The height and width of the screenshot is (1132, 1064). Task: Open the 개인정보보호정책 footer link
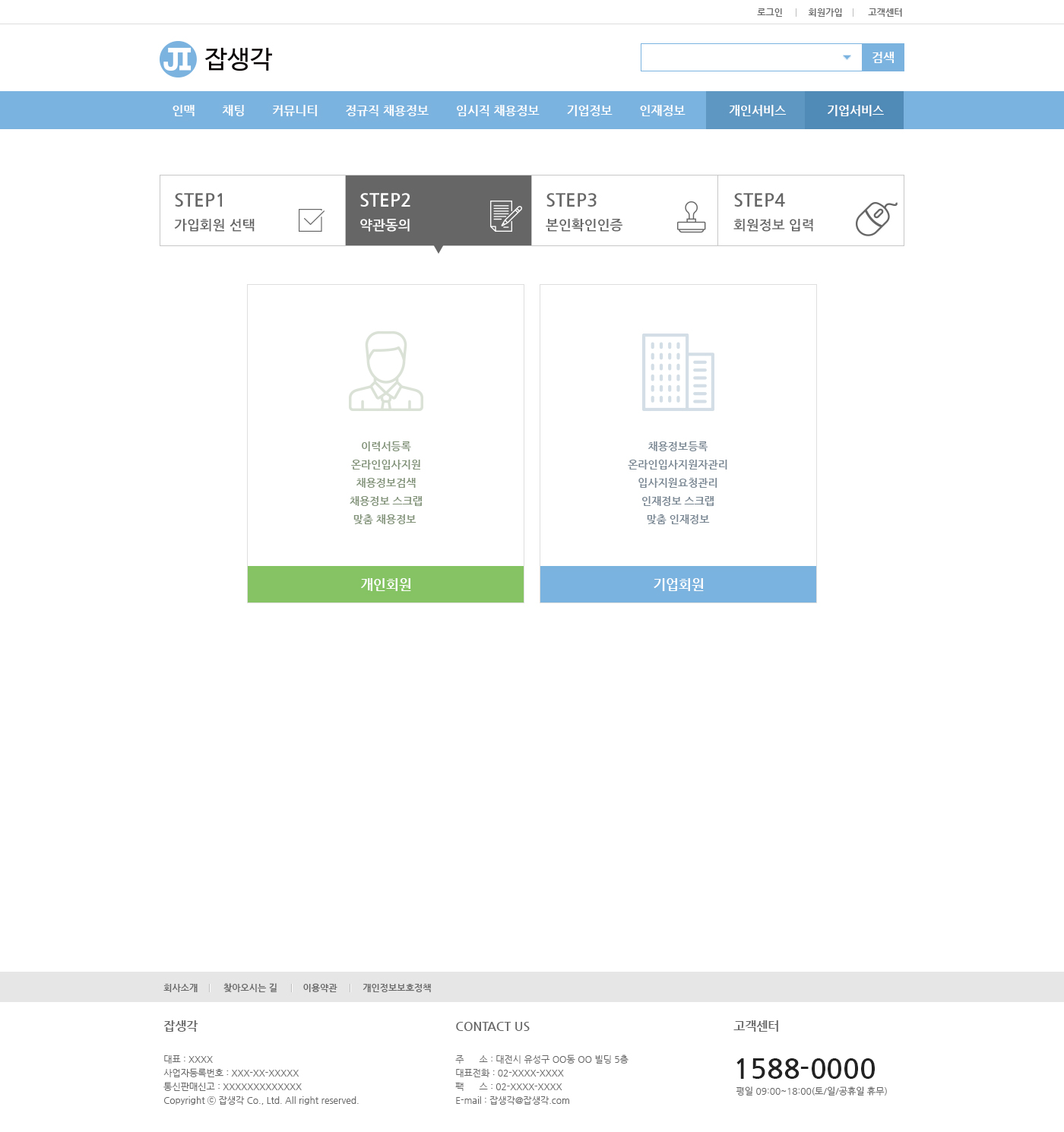[x=397, y=988]
